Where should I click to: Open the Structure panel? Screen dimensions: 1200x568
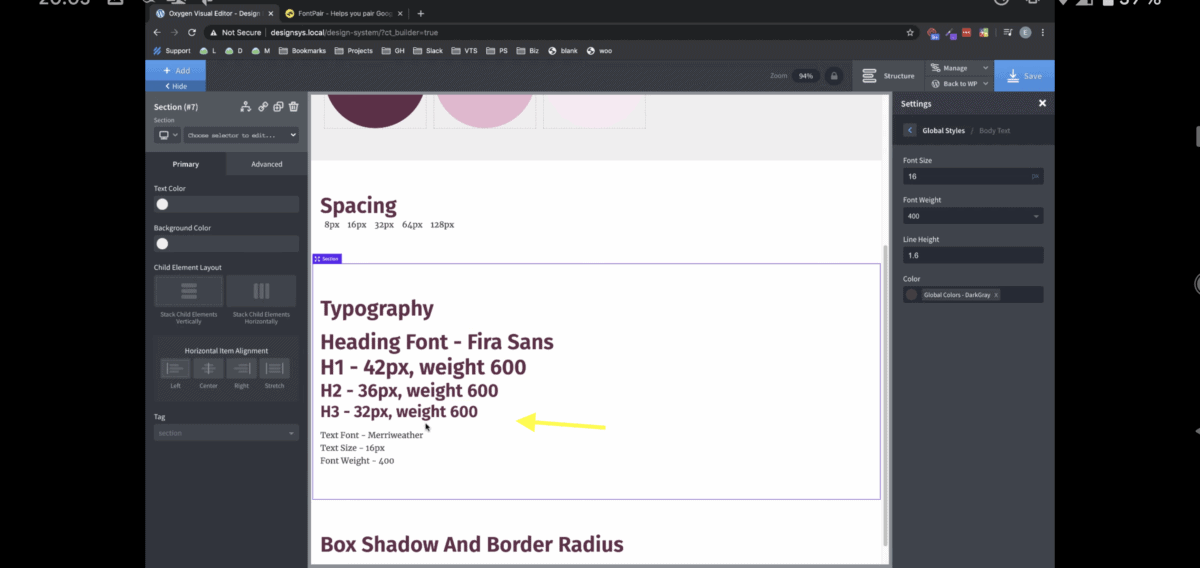click(x=888, y=76)
